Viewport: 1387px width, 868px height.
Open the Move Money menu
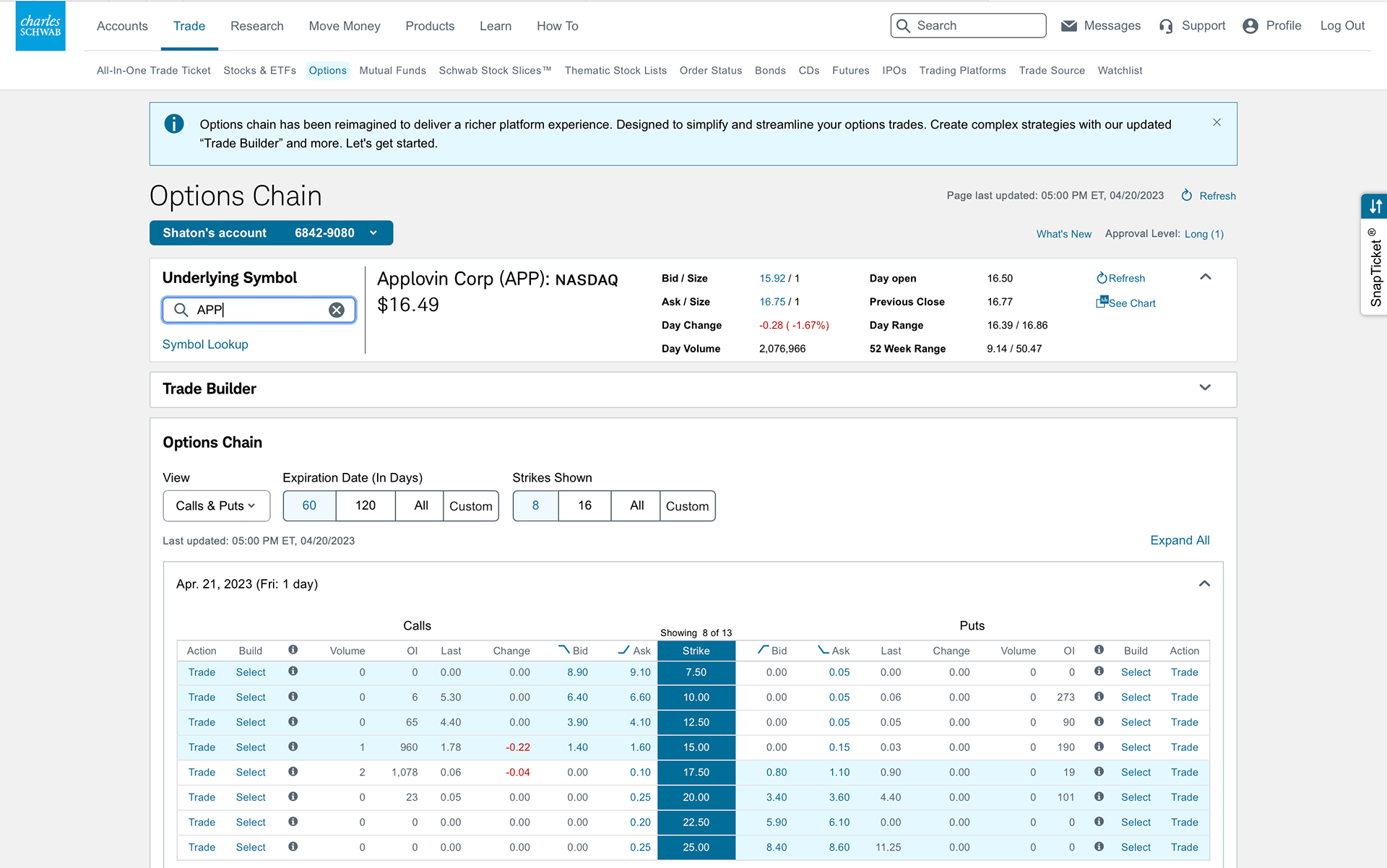[x=345, y=26]
